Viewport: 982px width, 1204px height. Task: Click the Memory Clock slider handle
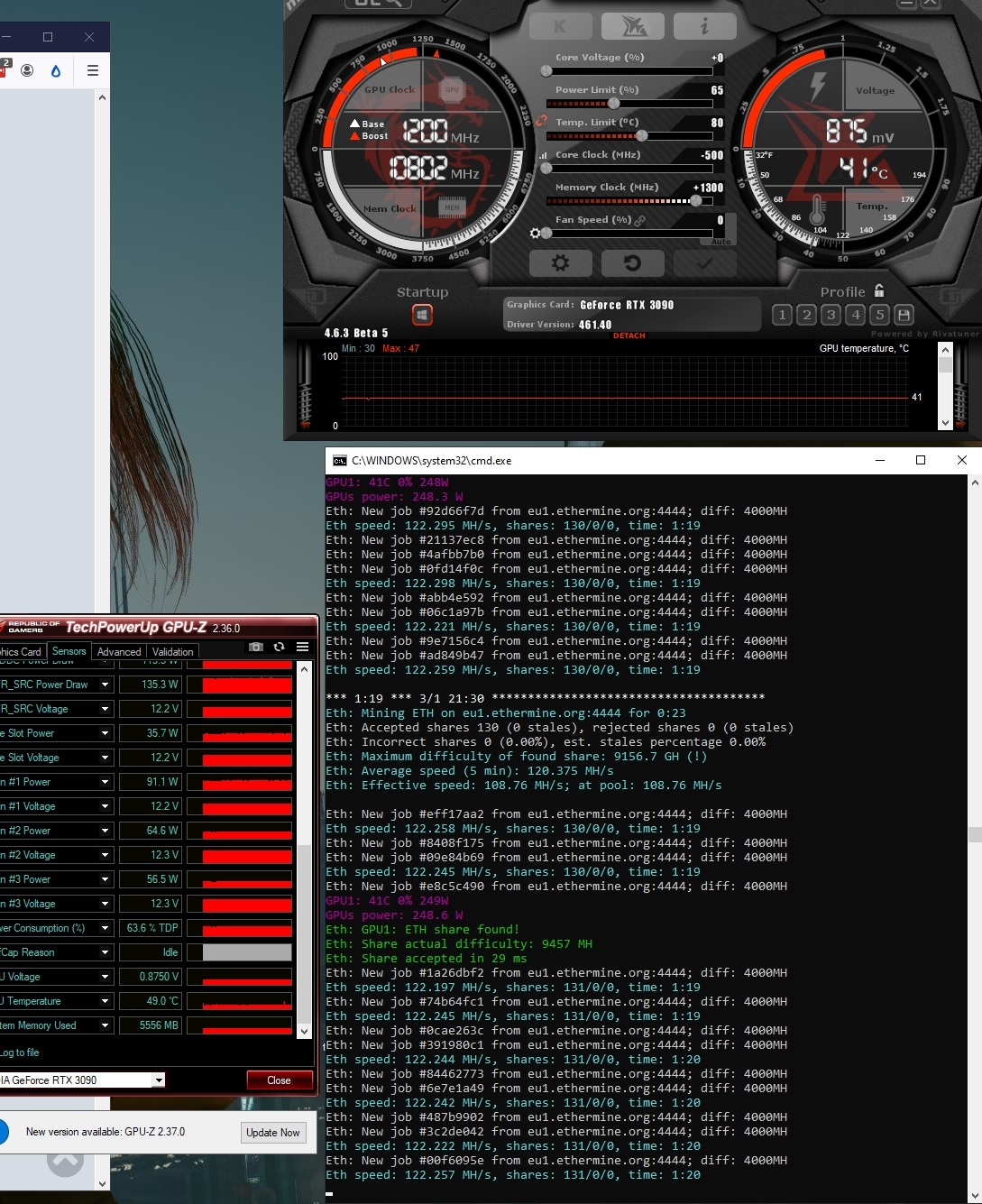[x=695, y=201]
